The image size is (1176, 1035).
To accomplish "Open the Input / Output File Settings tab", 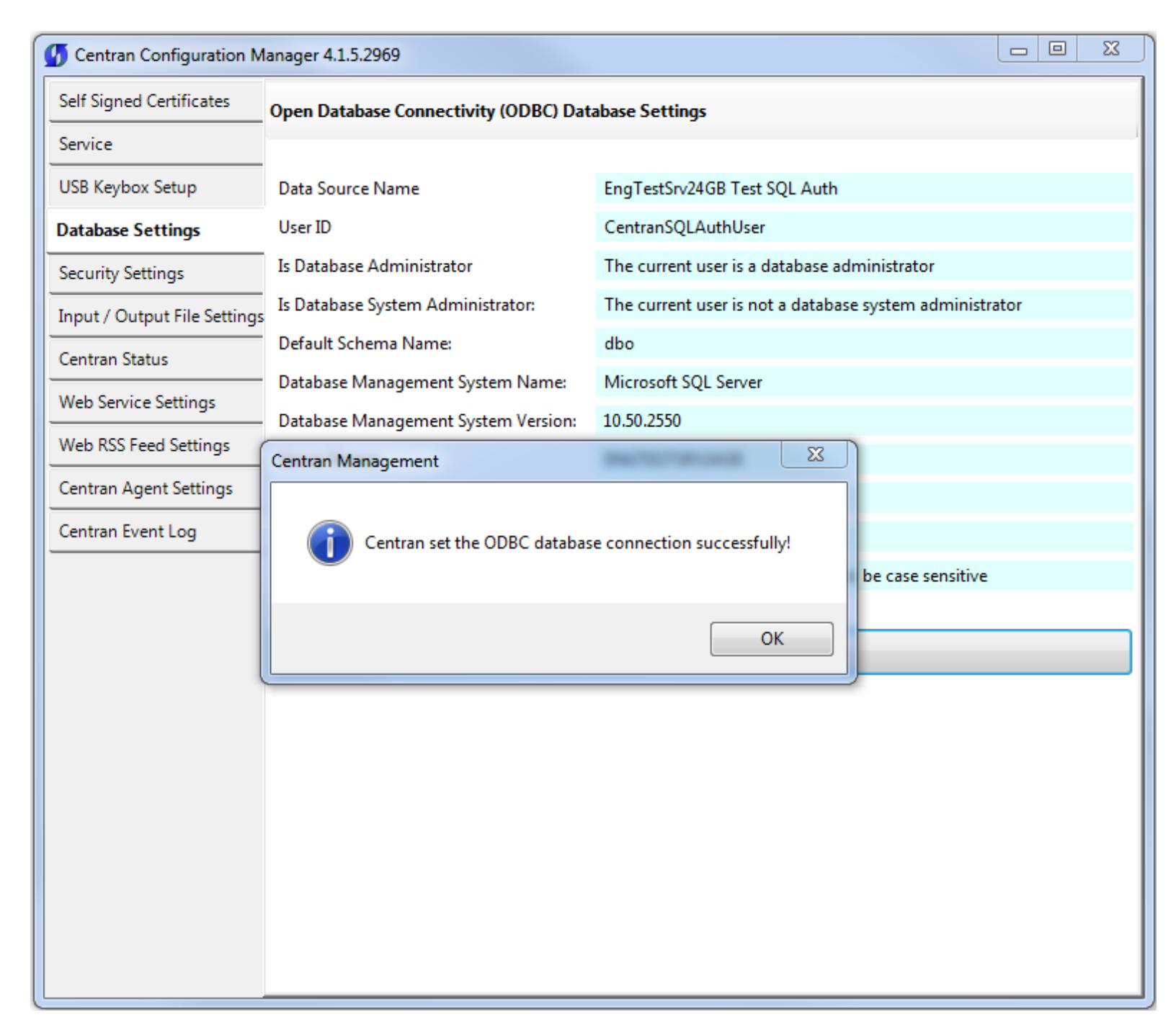I will pos(155,316).
